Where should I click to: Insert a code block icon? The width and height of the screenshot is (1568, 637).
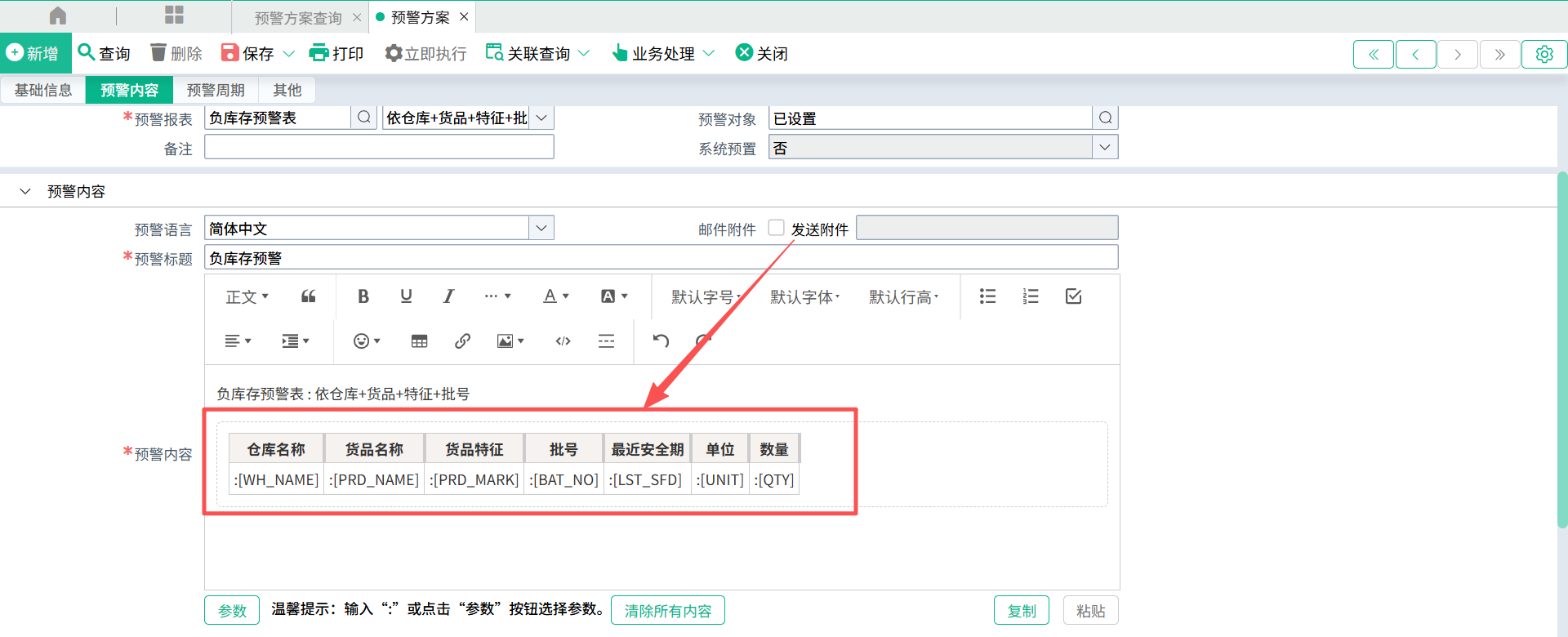pyautogui.click(x=563, y=341)
